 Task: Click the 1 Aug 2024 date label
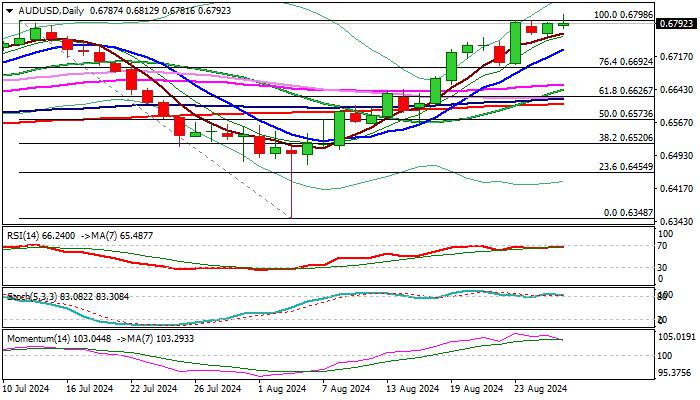(283, 388)
